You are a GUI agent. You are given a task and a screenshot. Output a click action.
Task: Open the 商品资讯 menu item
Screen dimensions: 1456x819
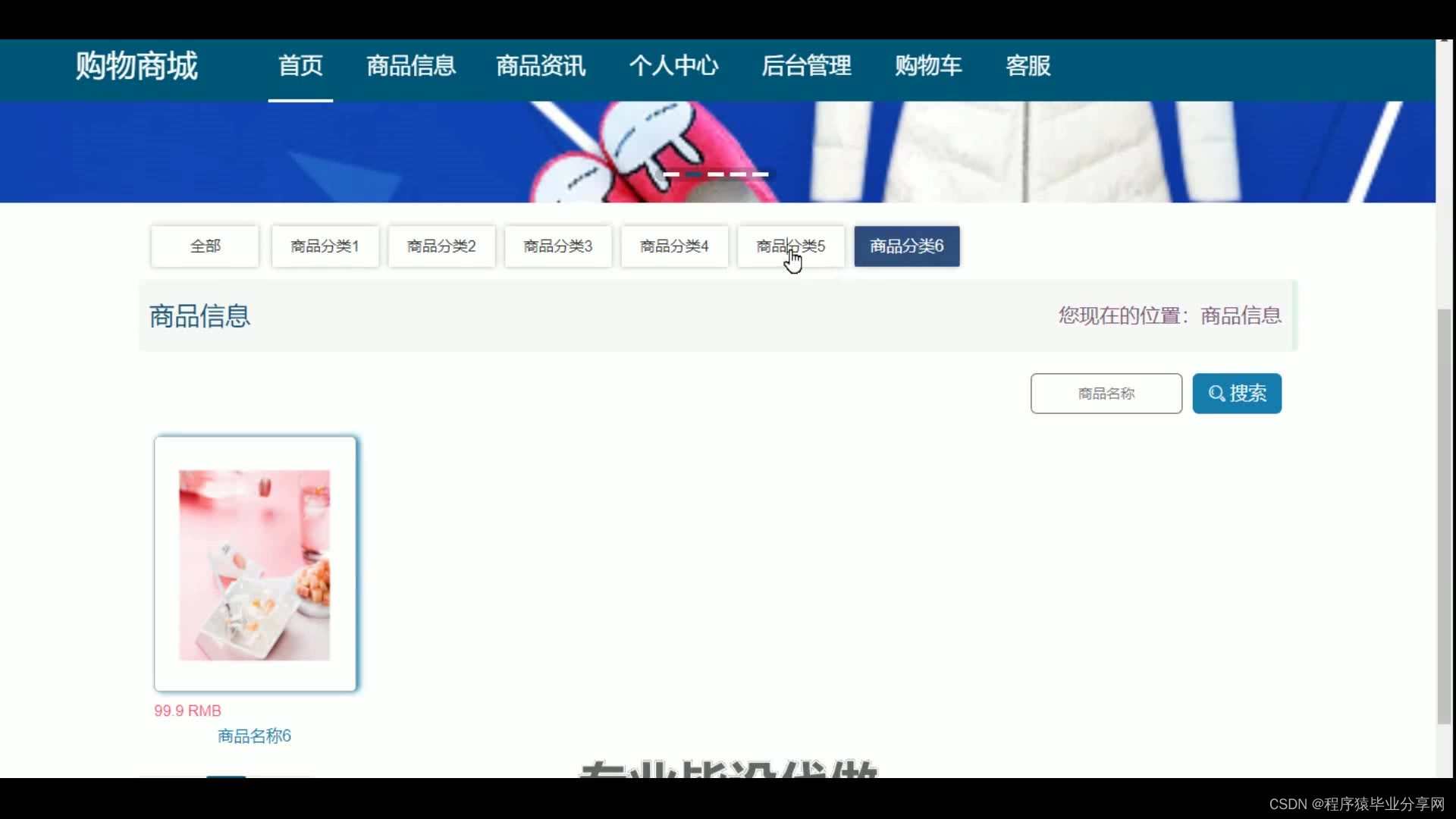tap(541, 66)
